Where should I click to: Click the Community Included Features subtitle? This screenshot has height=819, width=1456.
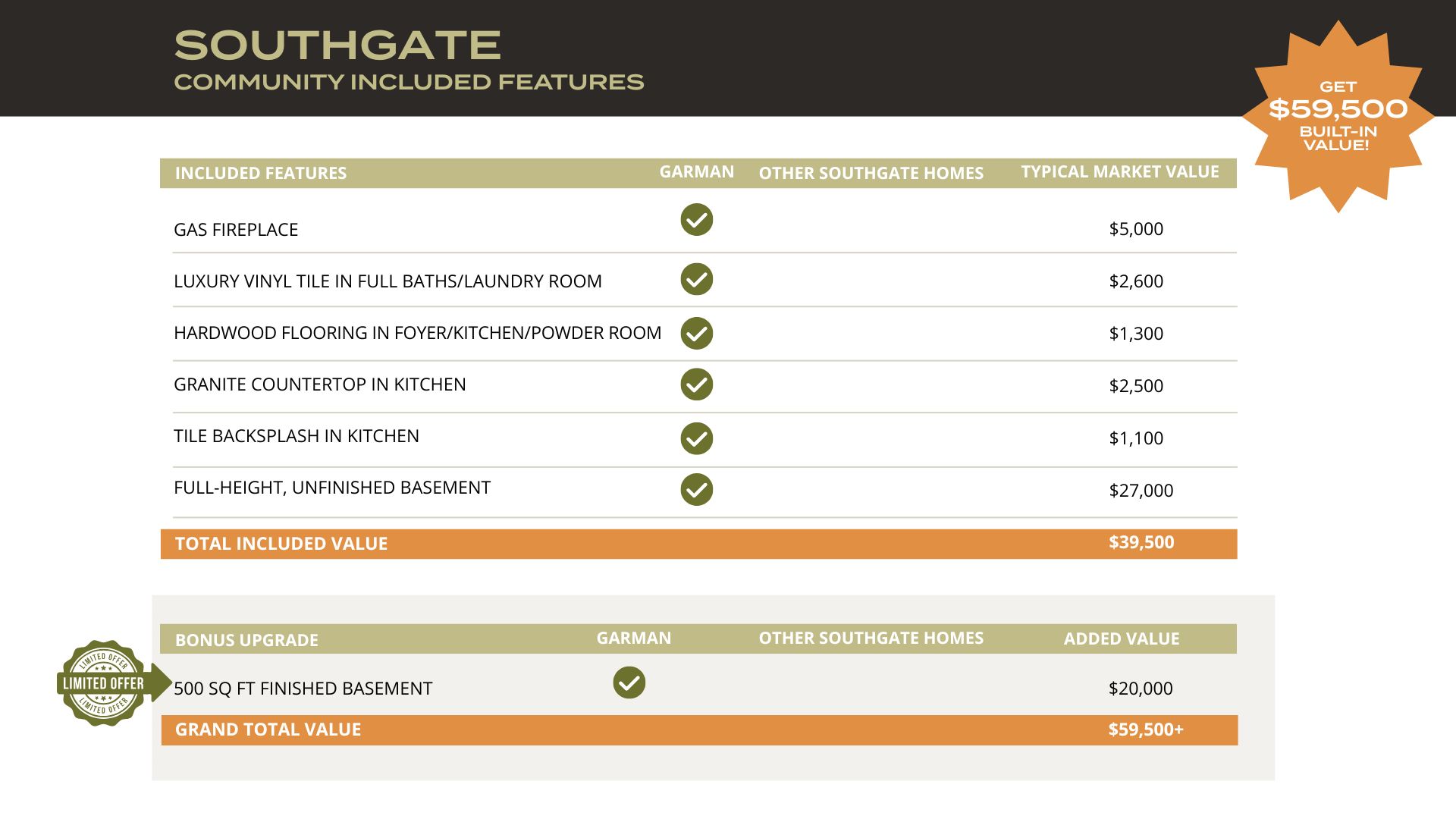409,82
